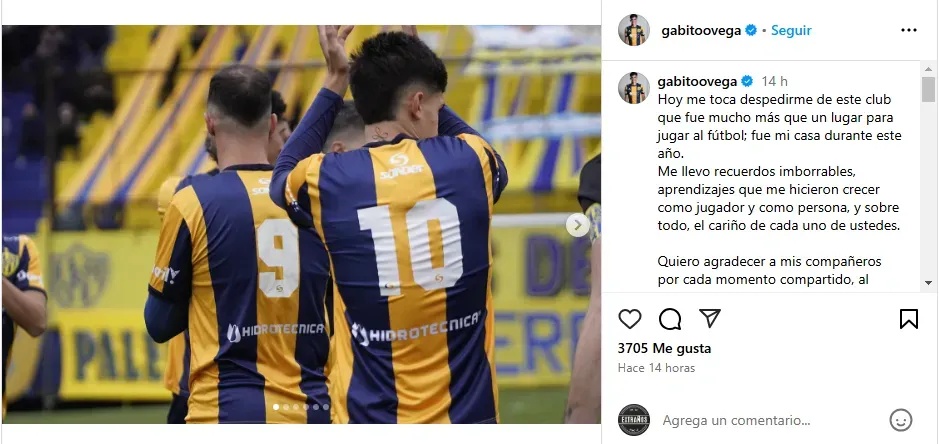The height and width of the screenshot is (444, 939).
Task: Open the three-dot more options menu
Action: coord(908,30)
